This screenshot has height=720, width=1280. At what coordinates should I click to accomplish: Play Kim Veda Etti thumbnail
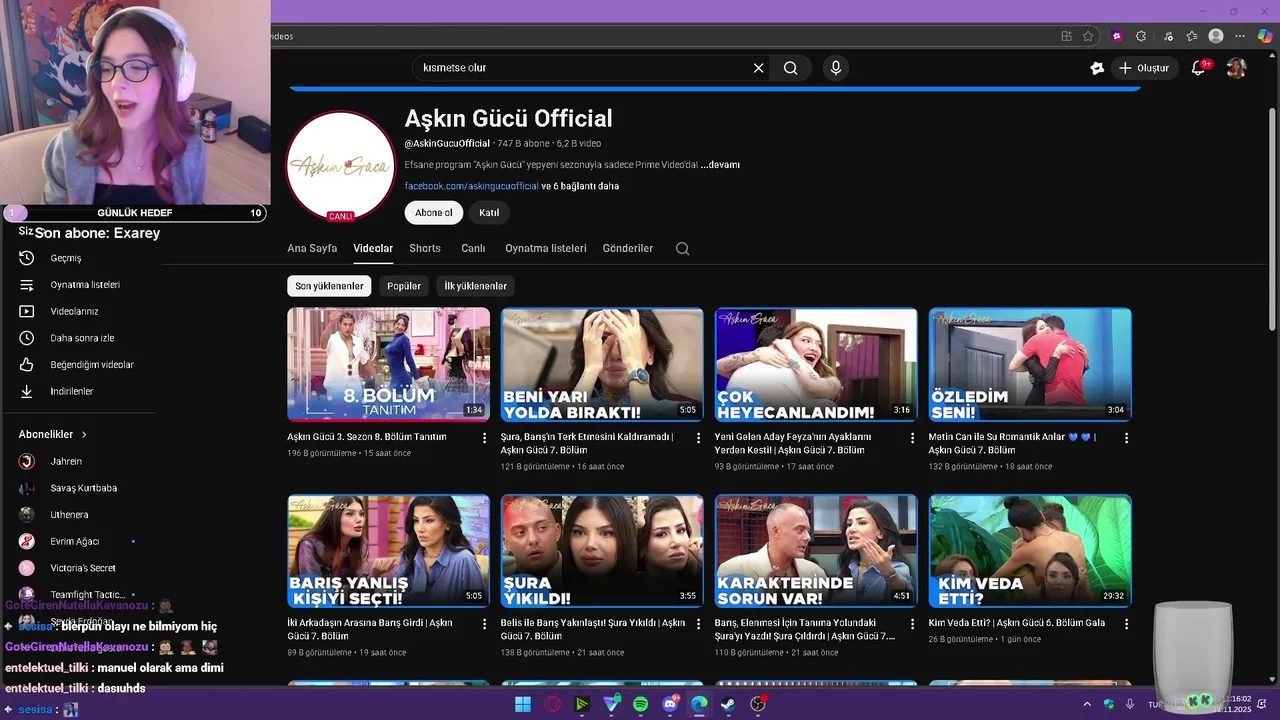1030,551
